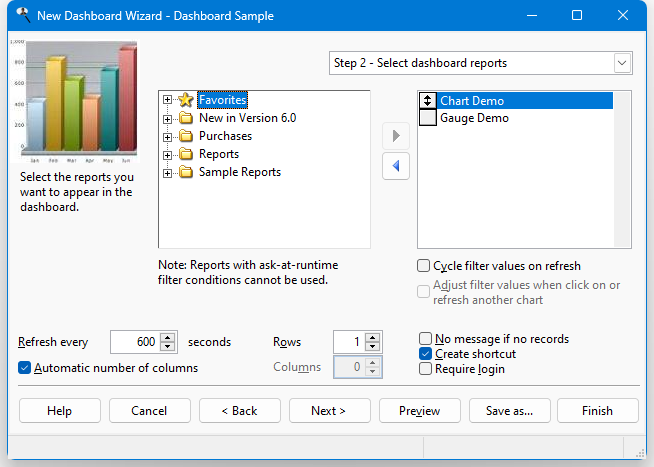Expand the New in Version 6.0 node

pyautogui.click(x=168, y=118)
